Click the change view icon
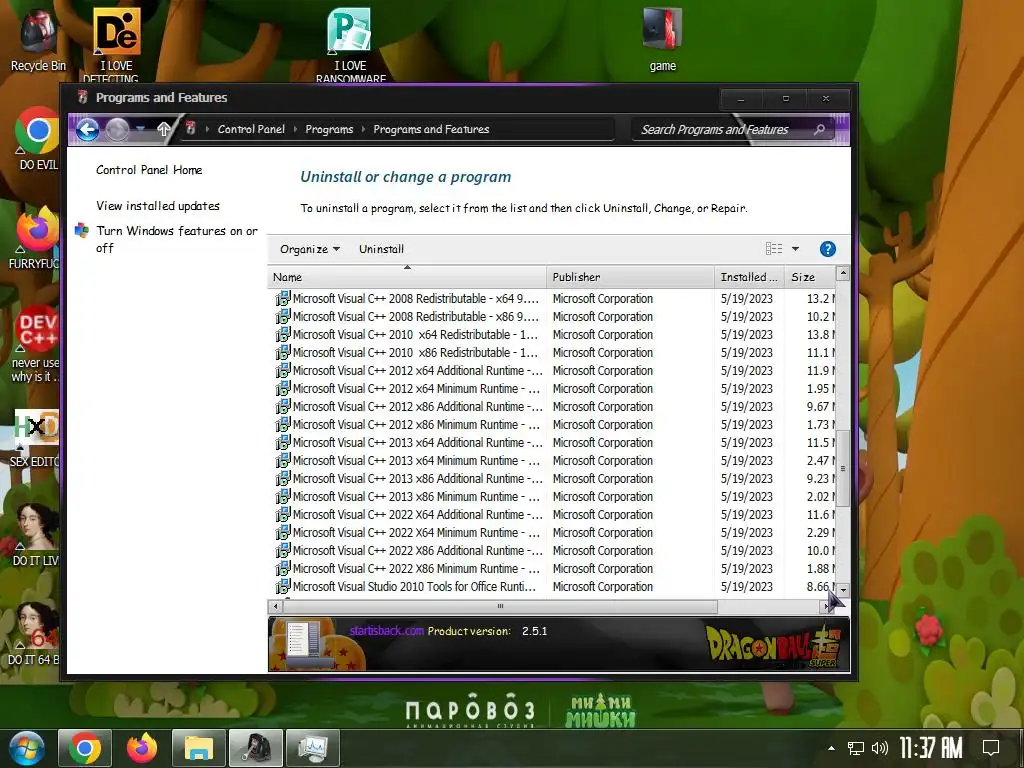Viewport: 1024px width, 768px height. [774, 249]
